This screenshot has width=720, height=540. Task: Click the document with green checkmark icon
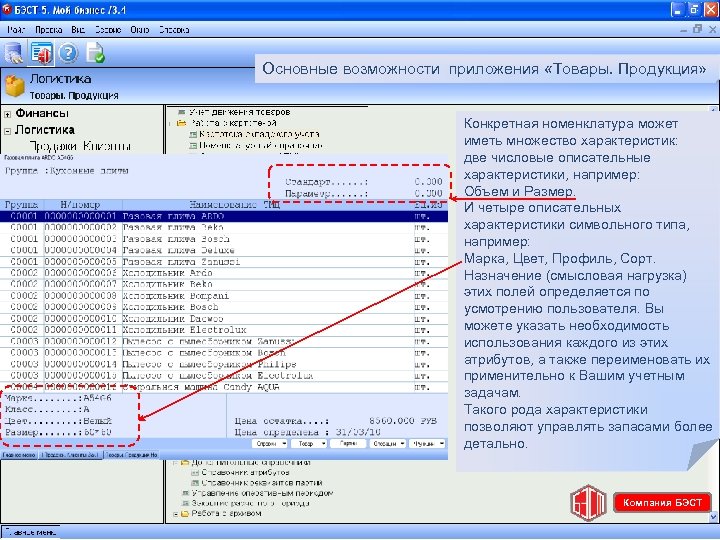click(x=96, y=53)
